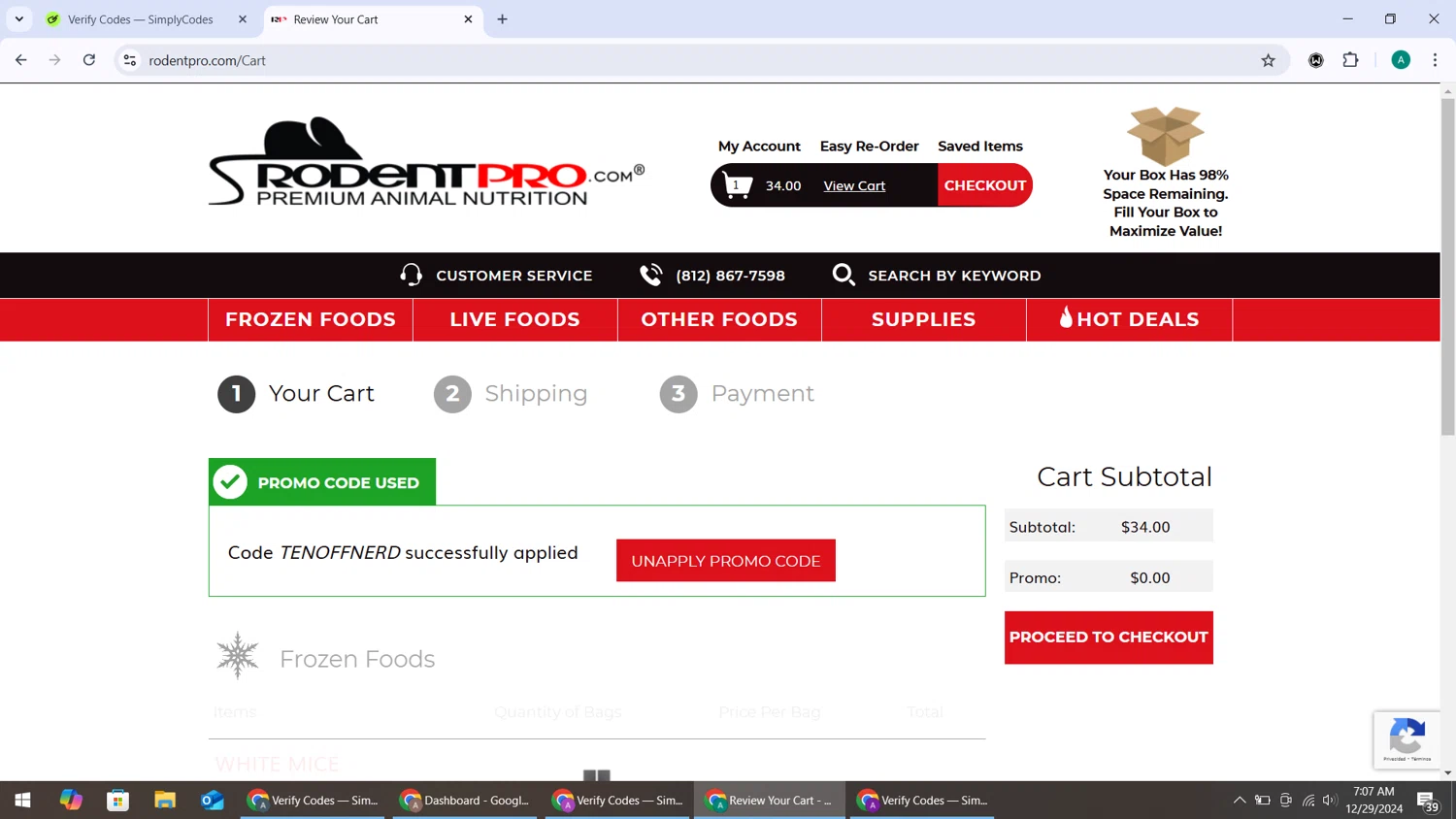1456x819 pixels.
Task: Open the OTHER FOODS menu
Action: pos(719,319)
